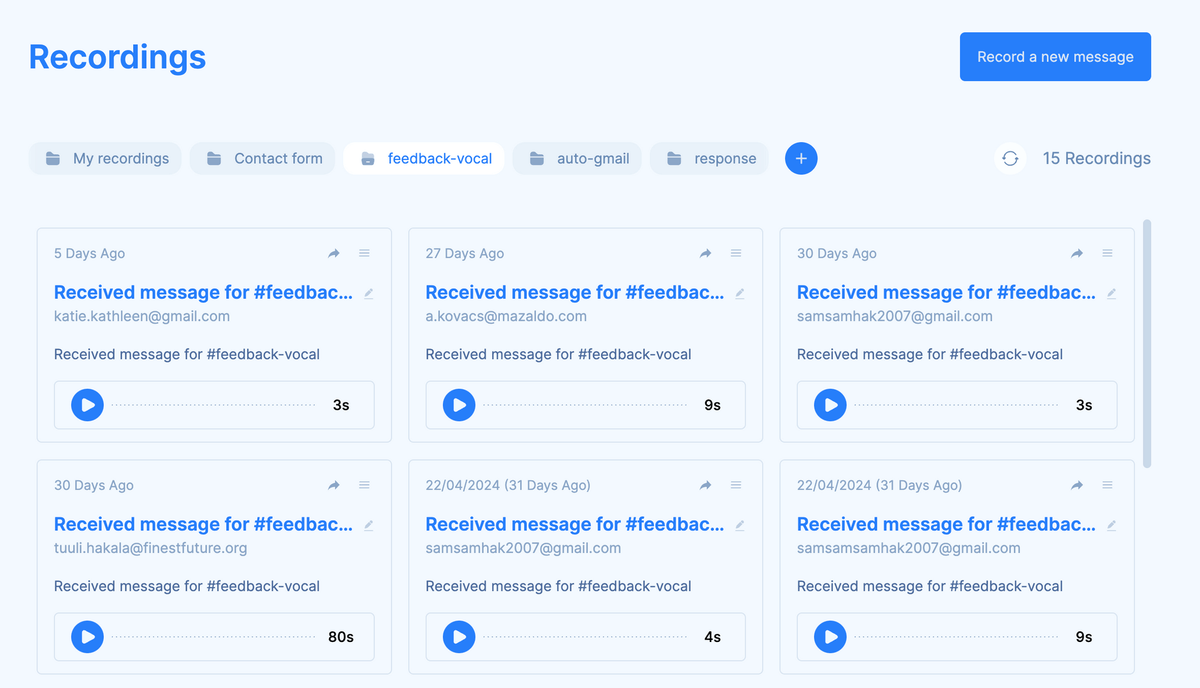Click the refresh recordings icon
This screenshot has height=688, width=1200.
coord(1010,158)
